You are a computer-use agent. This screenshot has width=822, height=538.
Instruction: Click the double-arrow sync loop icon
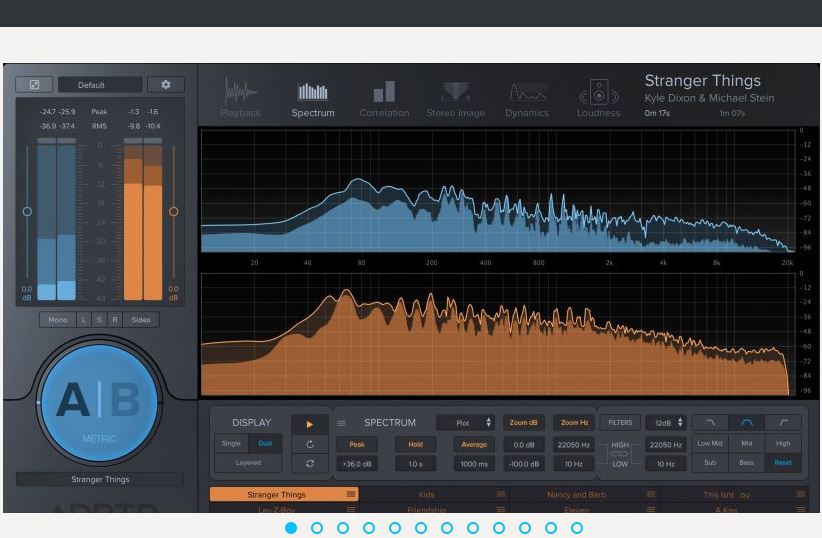[x=310, y=464]
